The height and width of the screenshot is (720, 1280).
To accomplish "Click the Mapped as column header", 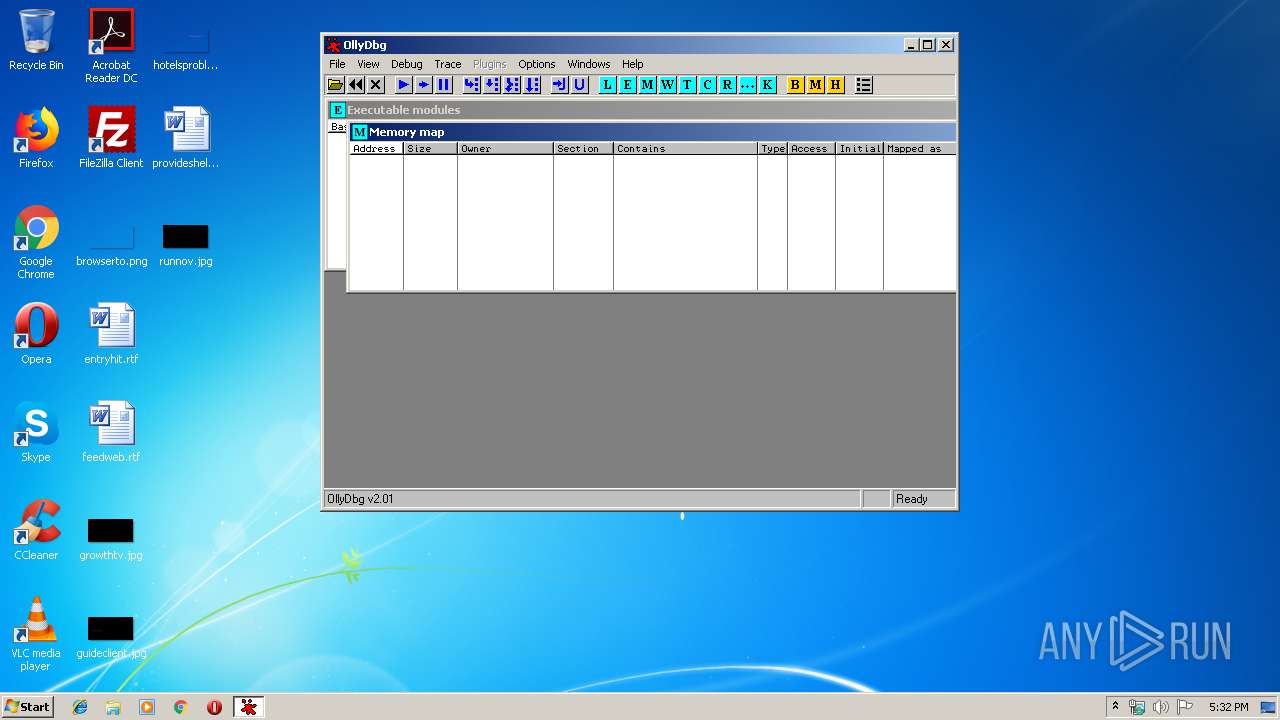I will (x=919, y=149).
